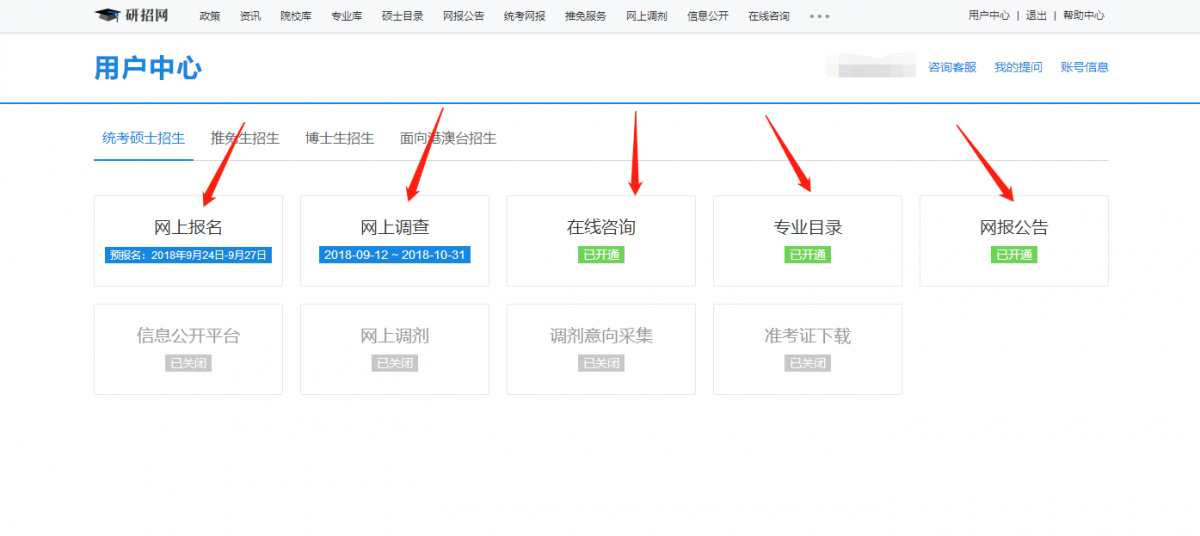Open the 在线咨询 service card
Viewport: 1200px width, 536px height.
tap(601, 240)
